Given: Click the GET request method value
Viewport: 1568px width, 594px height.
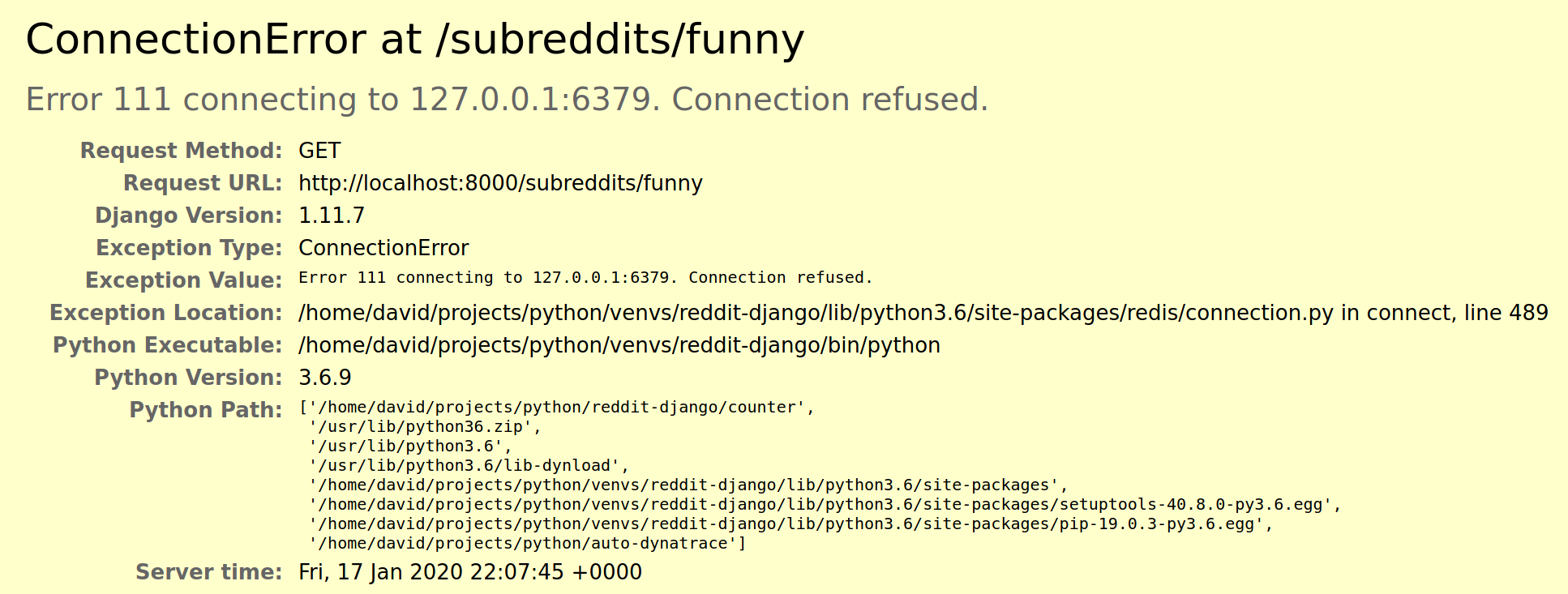Looking at the screenshot, I should tap(319, 151).
